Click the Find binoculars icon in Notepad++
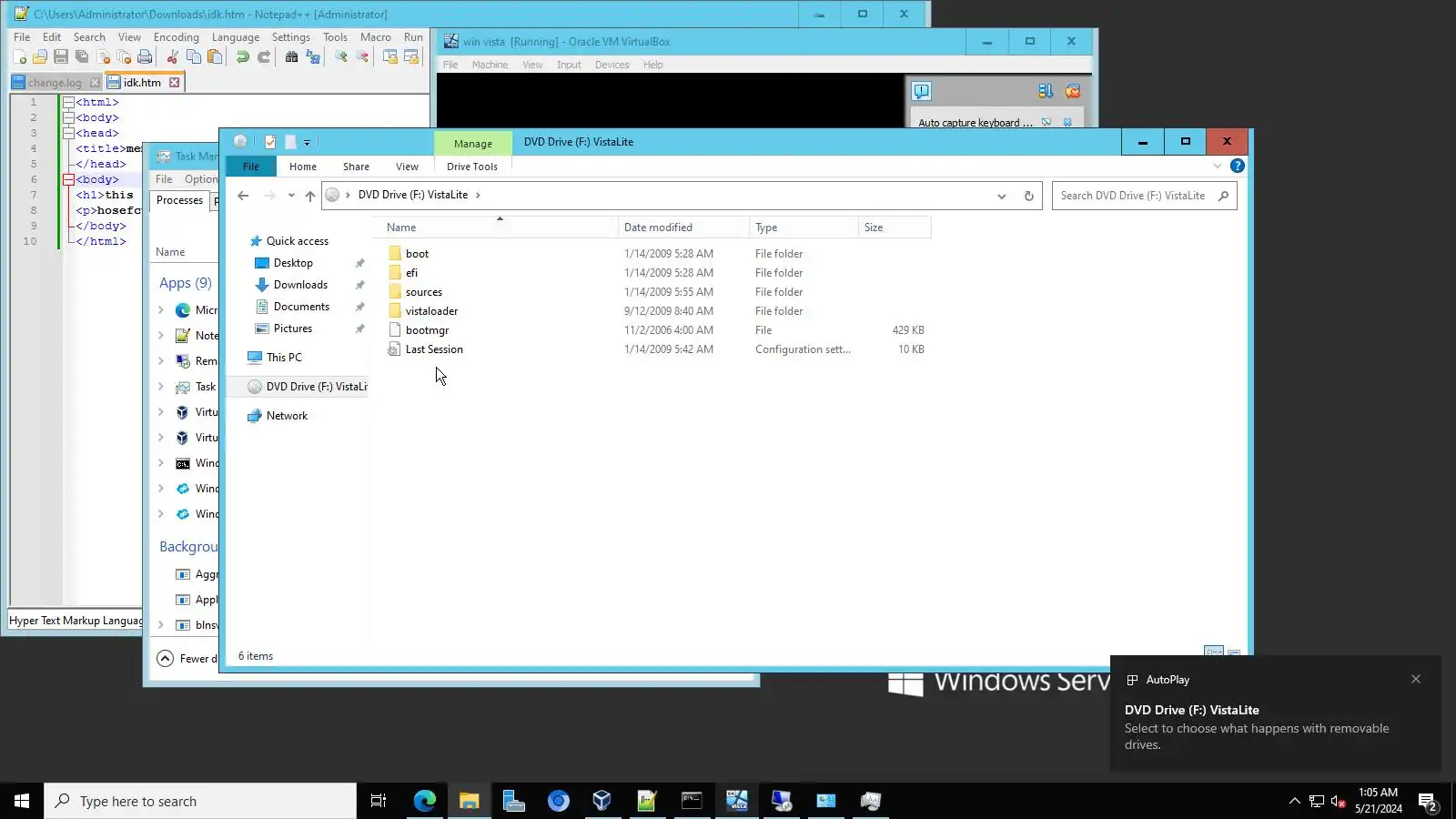This screenshot has width=1456, height=819. (x=291, y=57)
